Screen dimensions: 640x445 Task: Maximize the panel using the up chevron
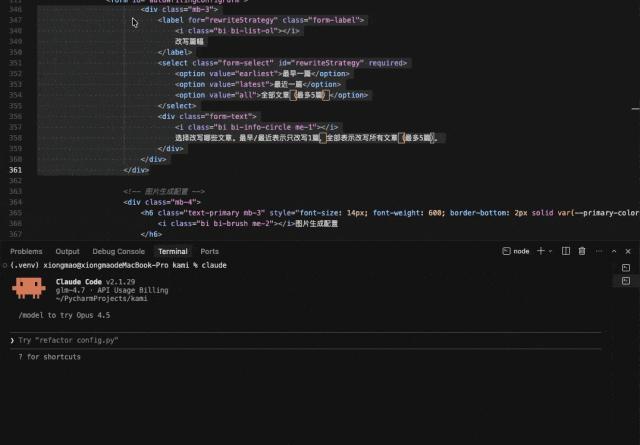click(614, 251)
